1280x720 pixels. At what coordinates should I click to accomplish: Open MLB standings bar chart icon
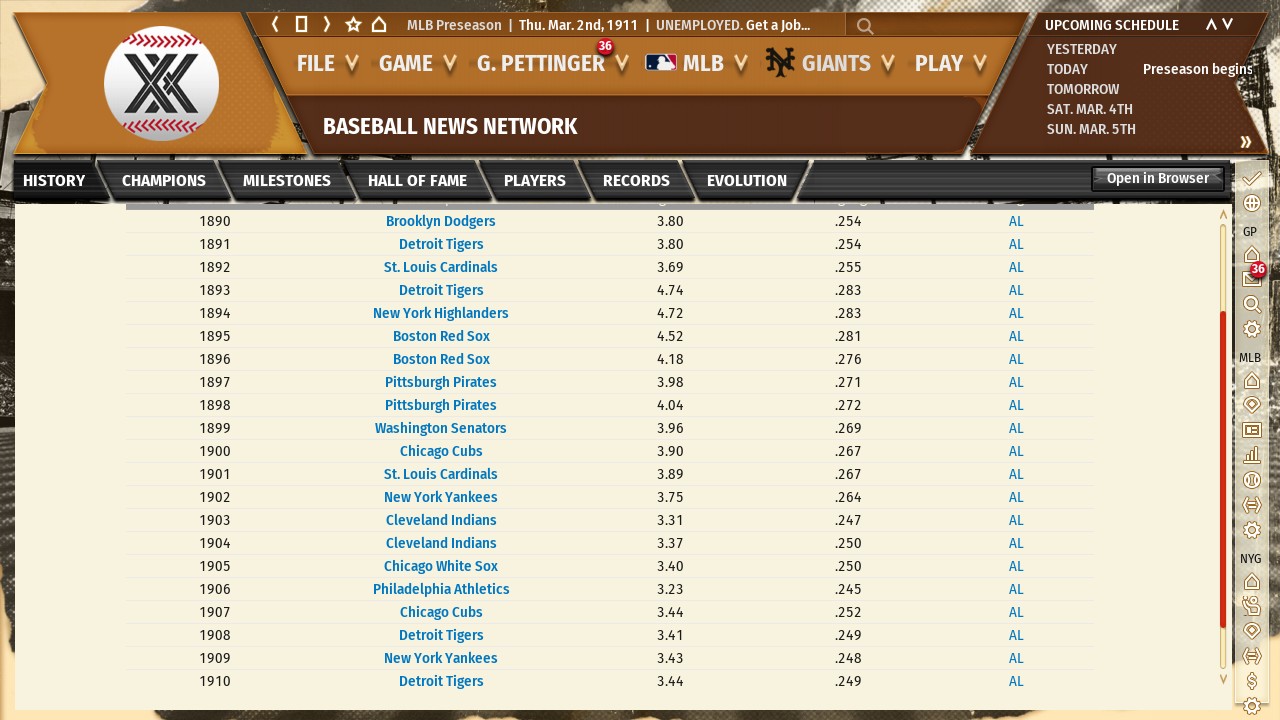(1251, 455)
